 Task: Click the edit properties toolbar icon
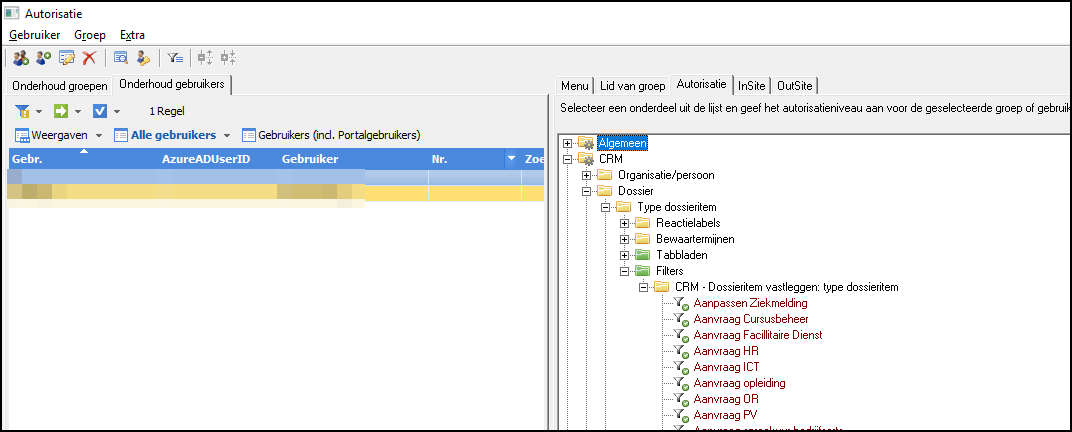click(67, 59)
